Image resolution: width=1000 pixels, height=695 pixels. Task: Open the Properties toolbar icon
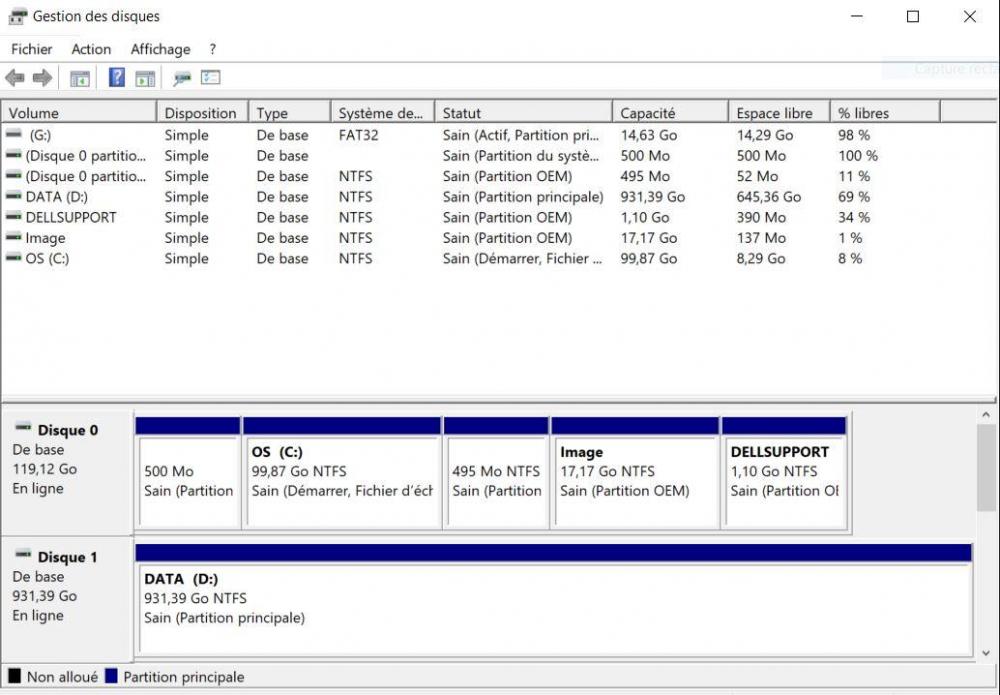point(209,78)
